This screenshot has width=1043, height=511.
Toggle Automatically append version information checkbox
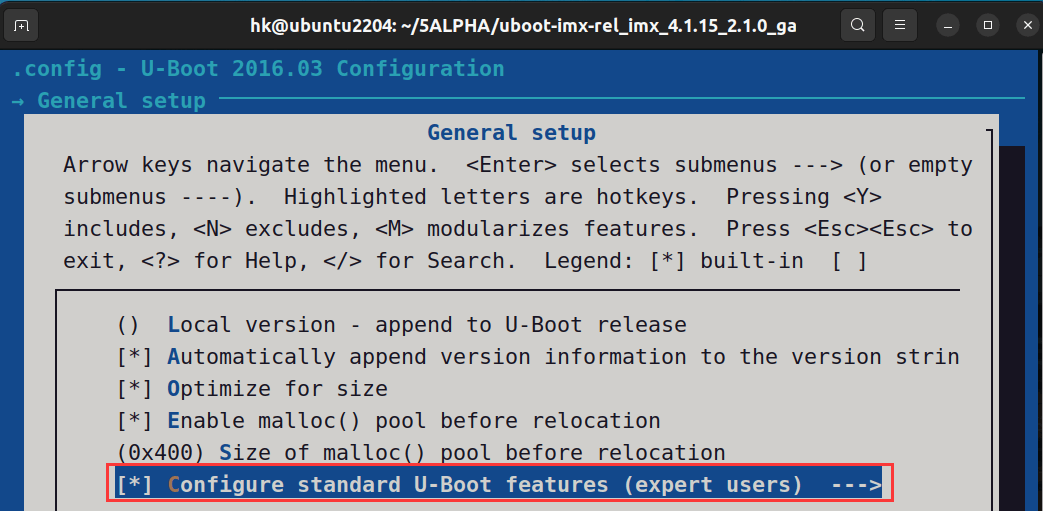[133, 357]
